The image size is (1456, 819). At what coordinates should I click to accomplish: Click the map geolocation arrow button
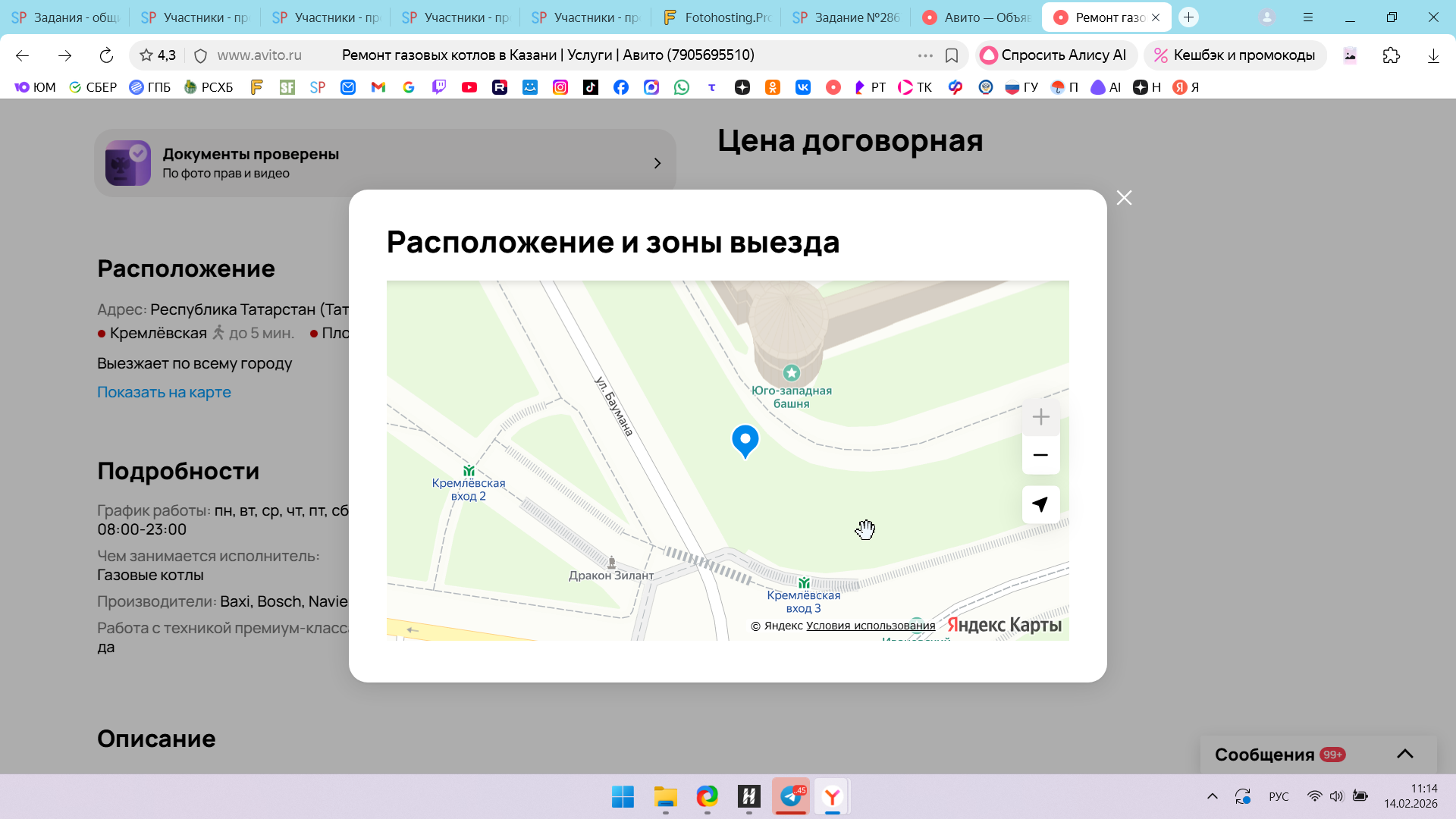(x=1040, y=505)
